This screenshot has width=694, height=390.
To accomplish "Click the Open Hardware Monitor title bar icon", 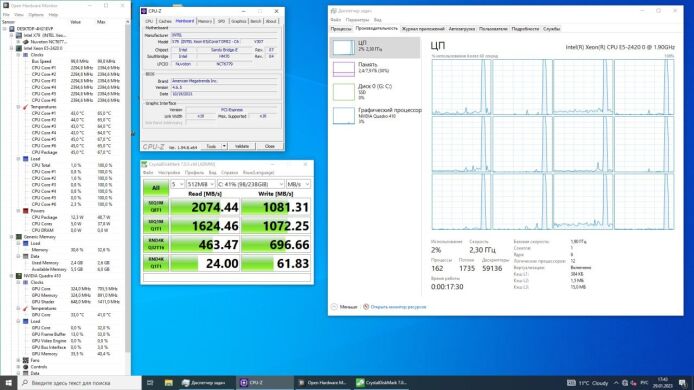I will click(5, 6).
